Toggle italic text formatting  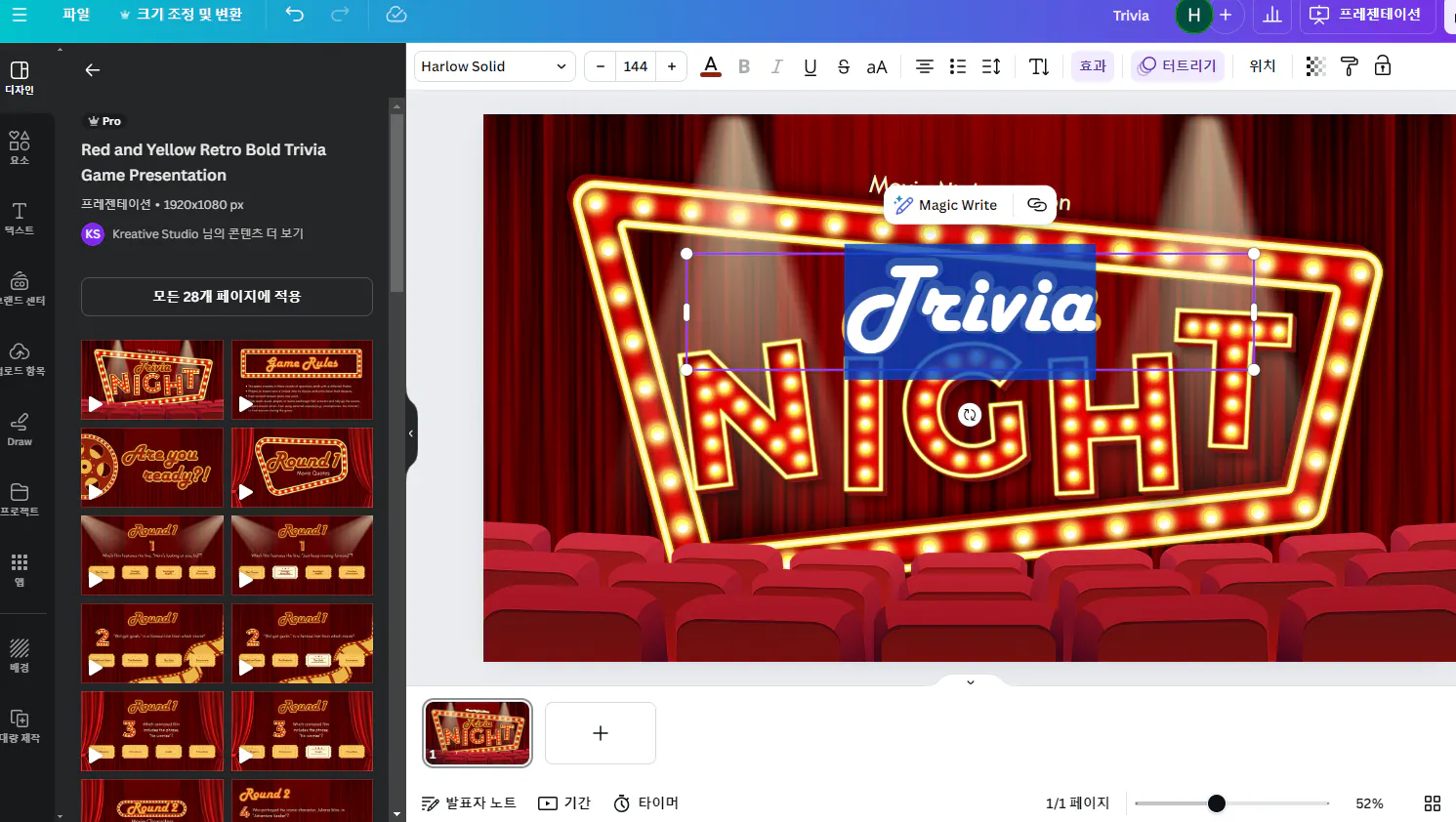point(776,66)
